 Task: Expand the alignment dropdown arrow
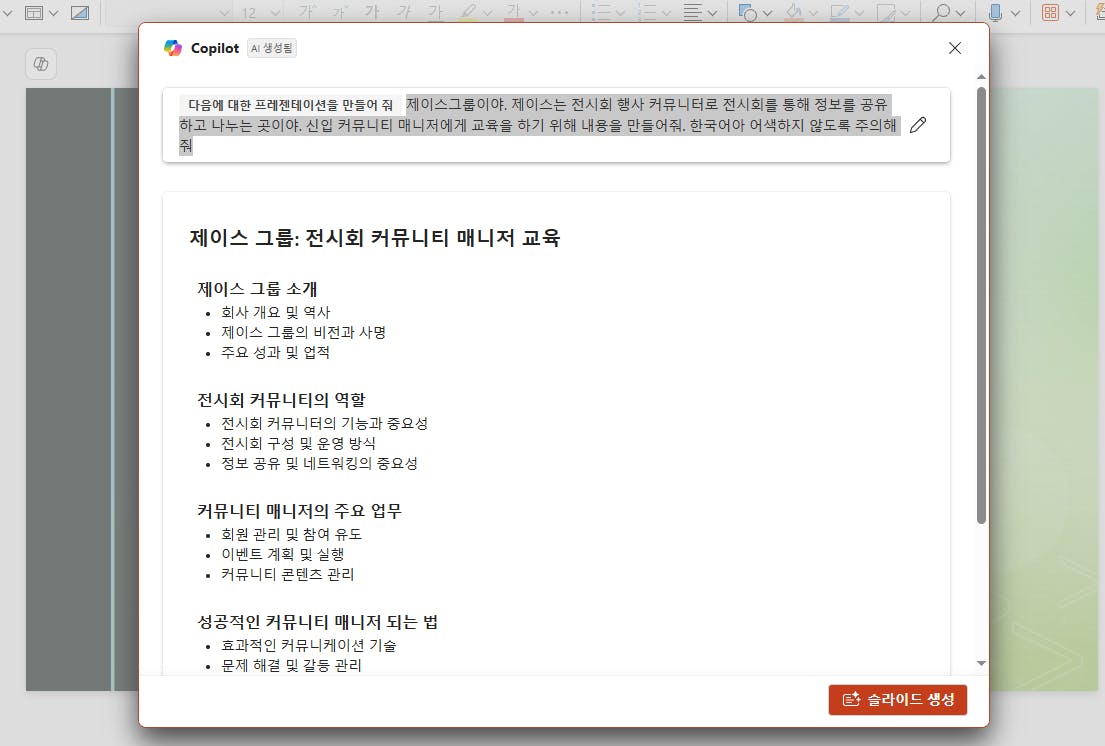(x=712, y=13)
